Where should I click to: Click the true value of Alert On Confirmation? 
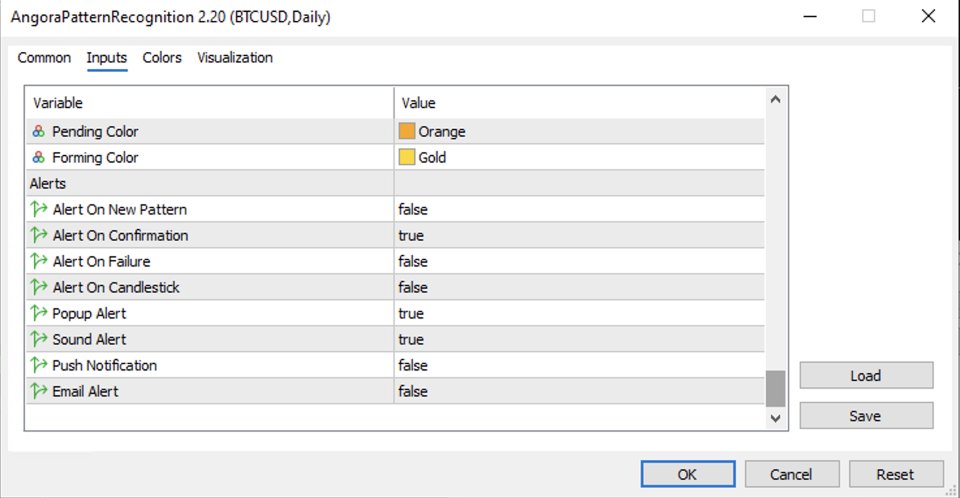411,235
